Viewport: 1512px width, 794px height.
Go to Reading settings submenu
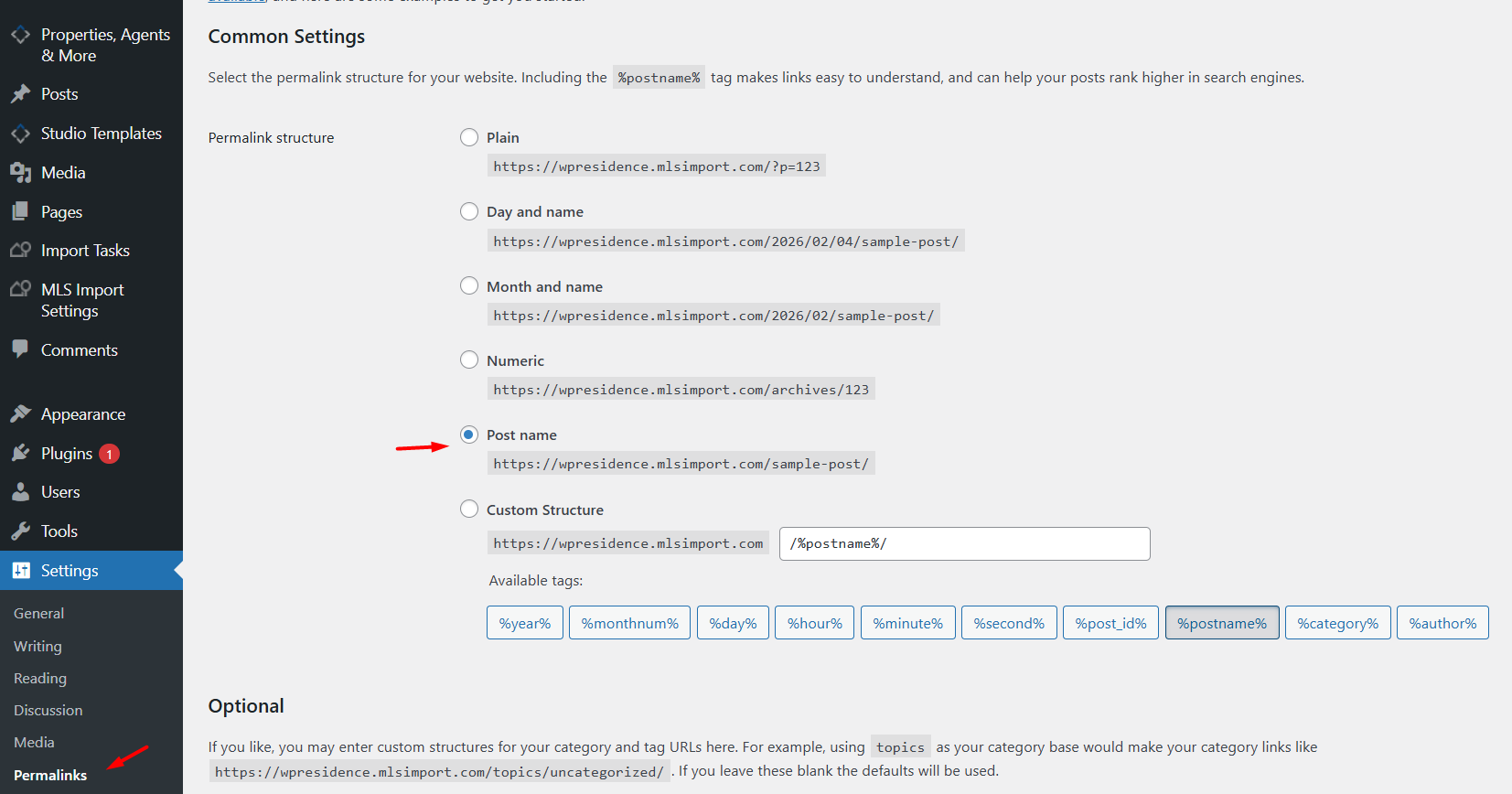click(40, 679)
